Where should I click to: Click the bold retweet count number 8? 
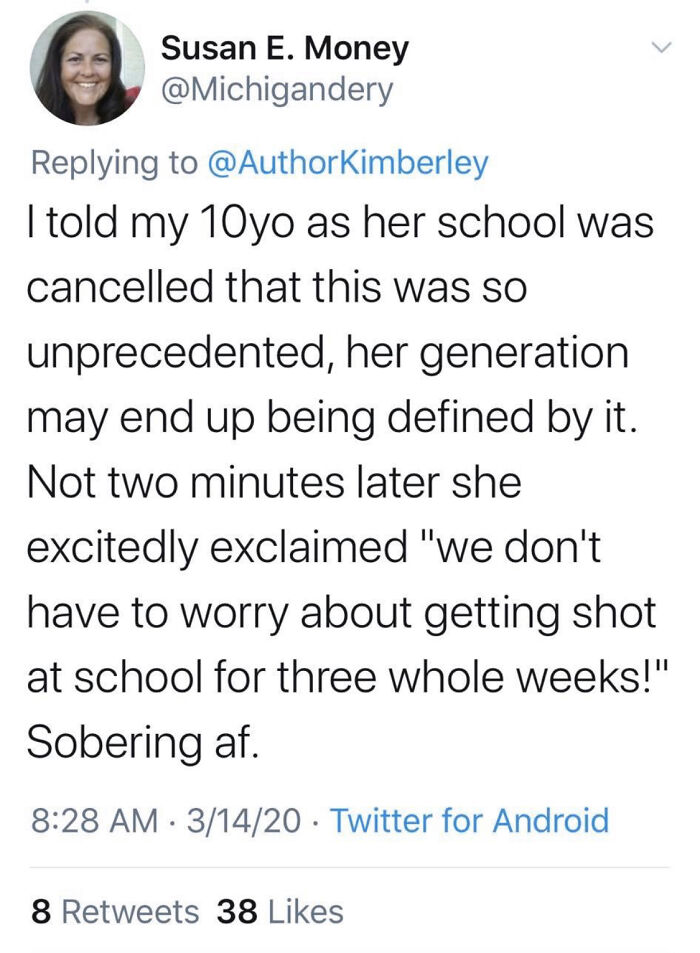40,911
